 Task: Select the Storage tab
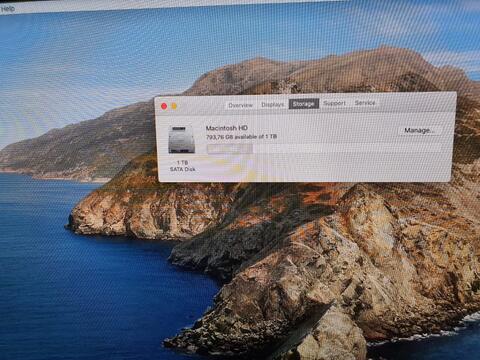click(x=304, y=104)
